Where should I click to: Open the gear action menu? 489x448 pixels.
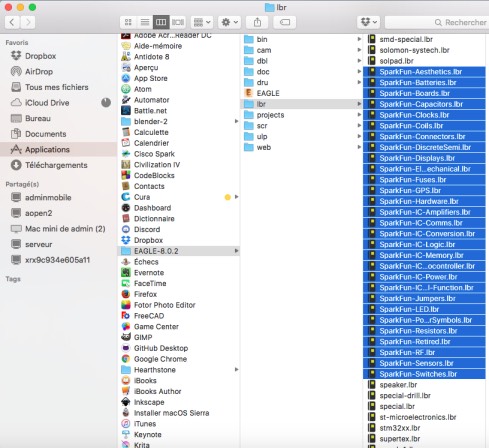pos(229,22)
